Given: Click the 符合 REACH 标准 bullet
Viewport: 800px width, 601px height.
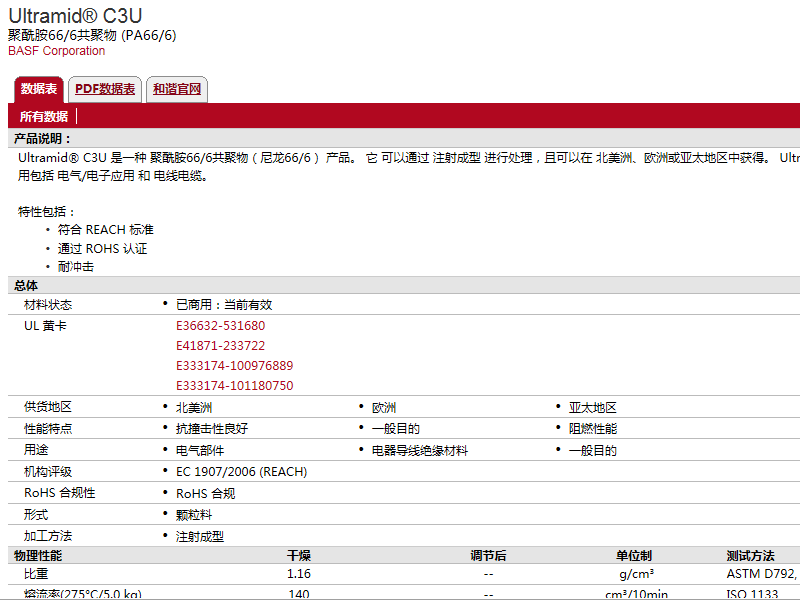Looking at the screenshot, I should [x=106, y=230].
